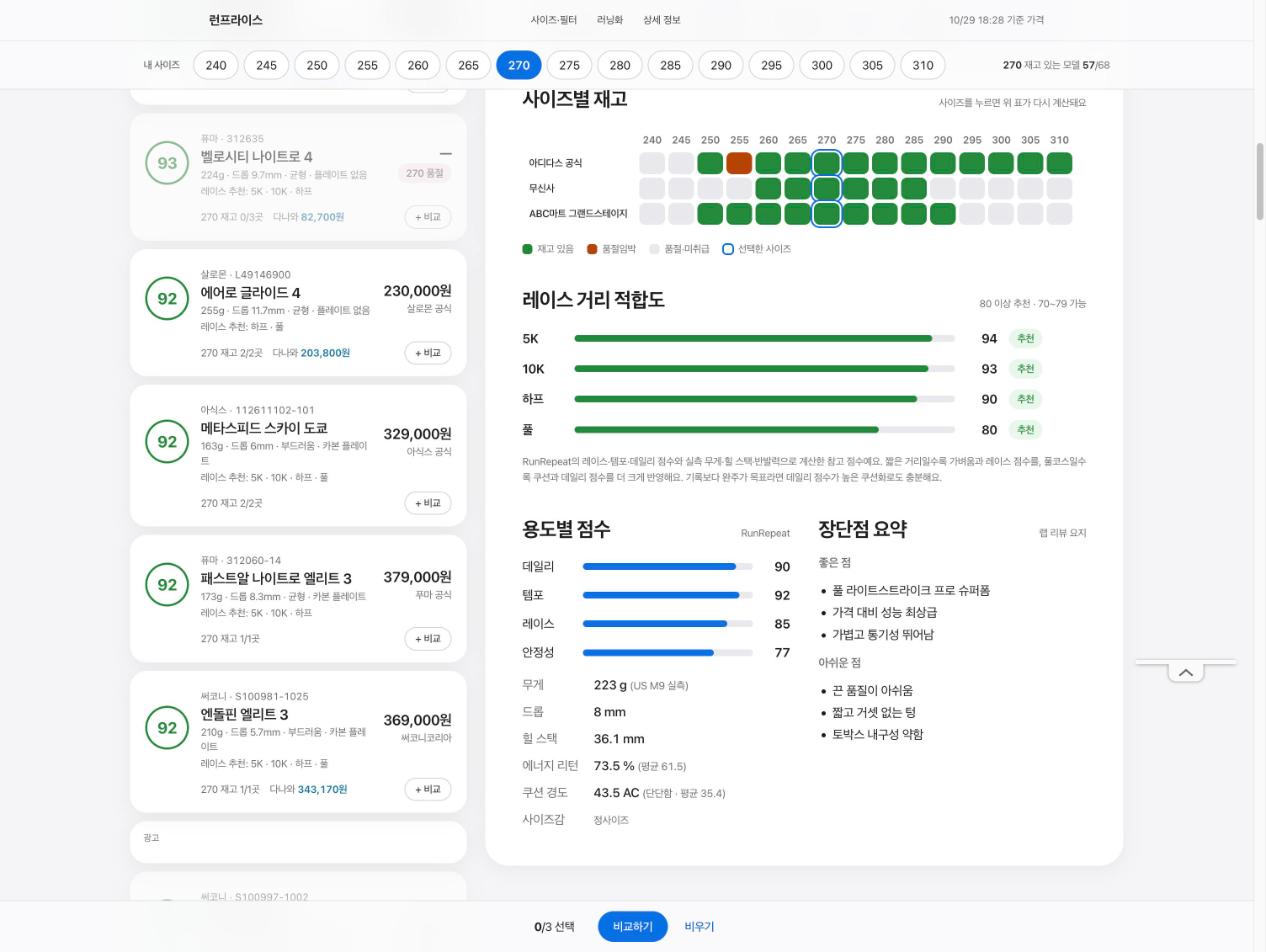Click the 비교하기 button

pos(632,927)
